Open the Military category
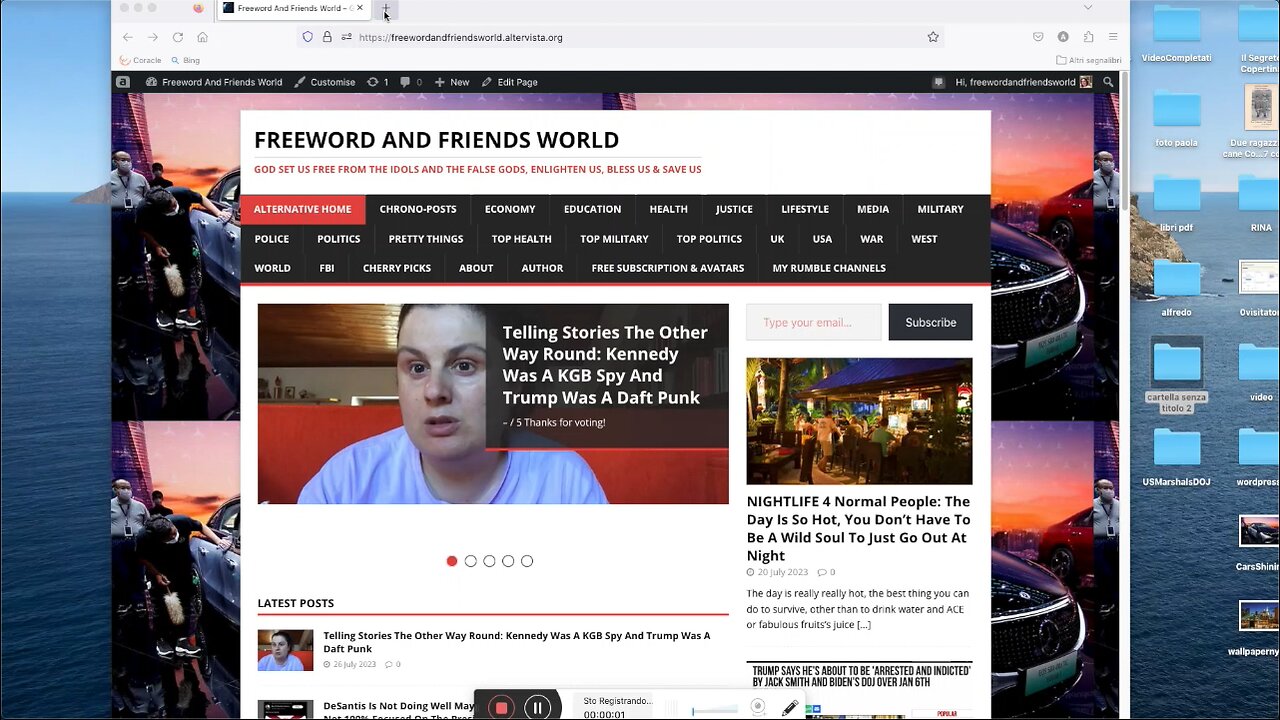The width and height of the screenshot is (1280, 720). tap(940, 209)
